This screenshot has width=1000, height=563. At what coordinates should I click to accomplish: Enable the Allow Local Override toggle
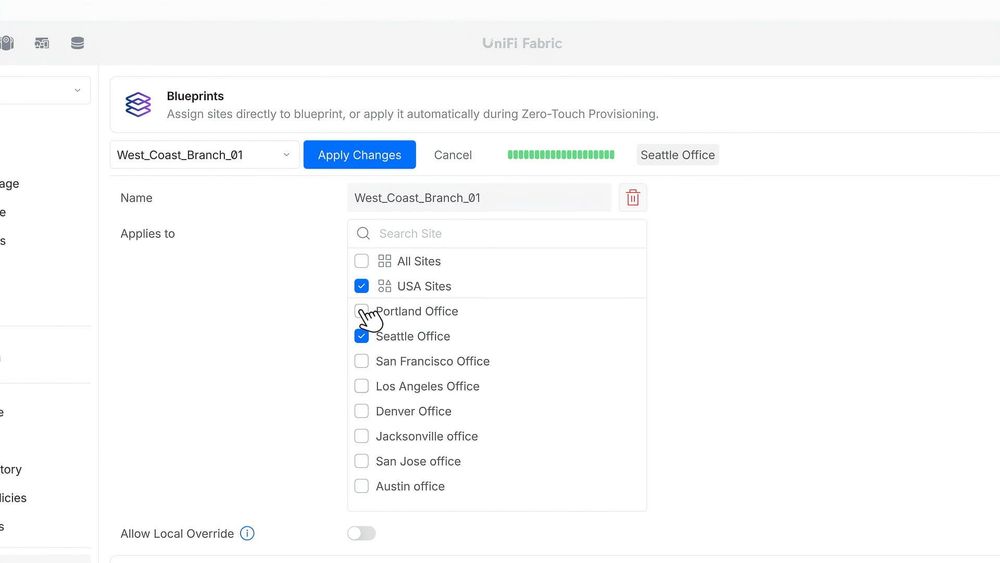point(361,533)
